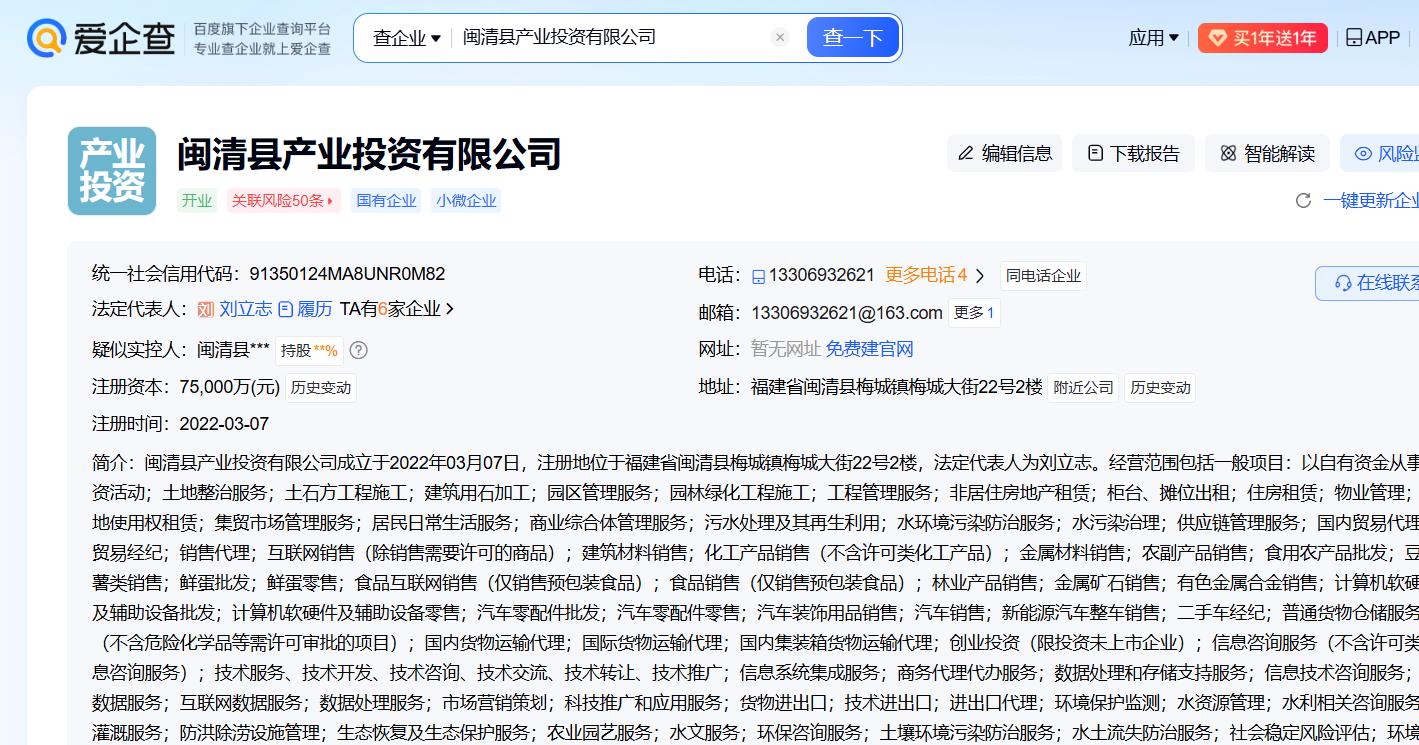Click the 同电话企业 button
This screenshot has width=1419, height=745.
coord(1043,276)
